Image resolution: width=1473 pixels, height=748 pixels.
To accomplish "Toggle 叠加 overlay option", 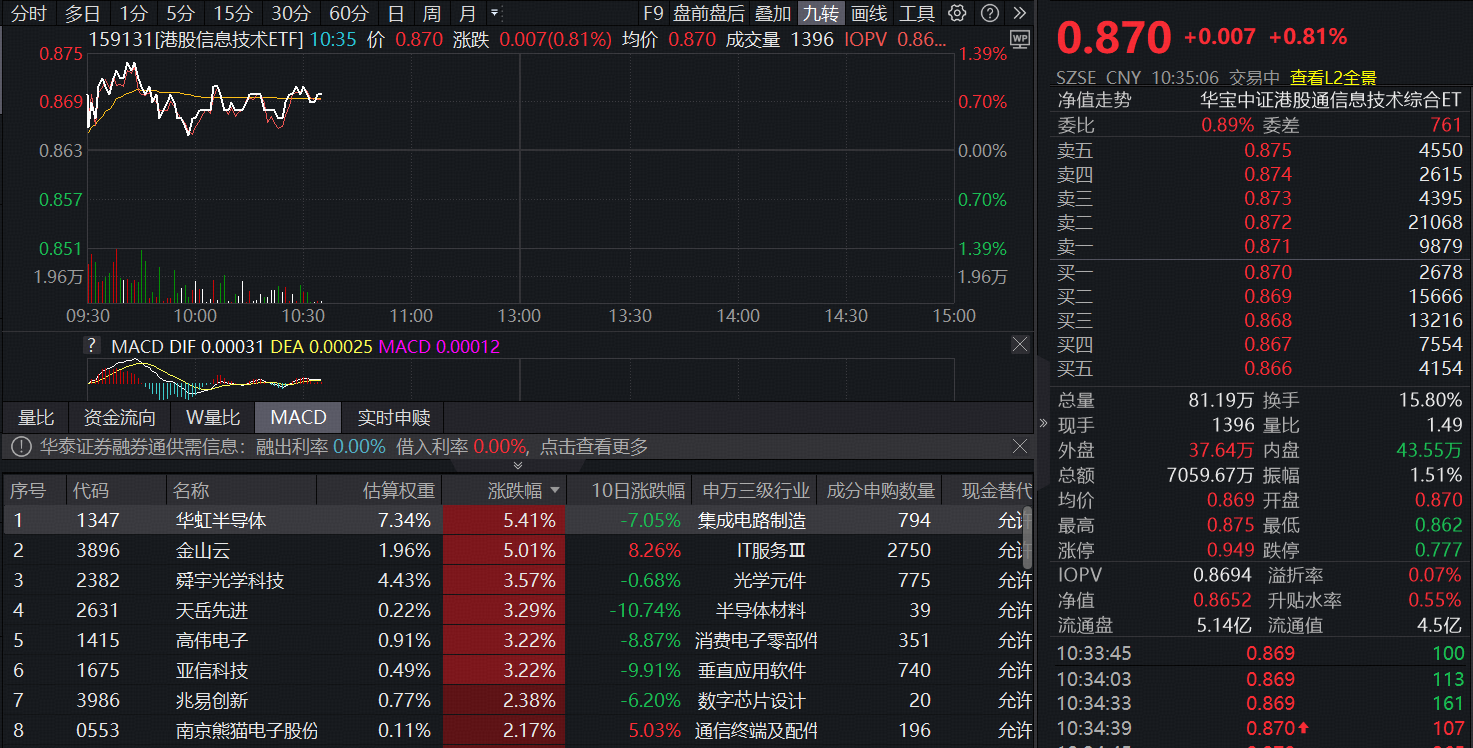I will [x=772, y=13].
